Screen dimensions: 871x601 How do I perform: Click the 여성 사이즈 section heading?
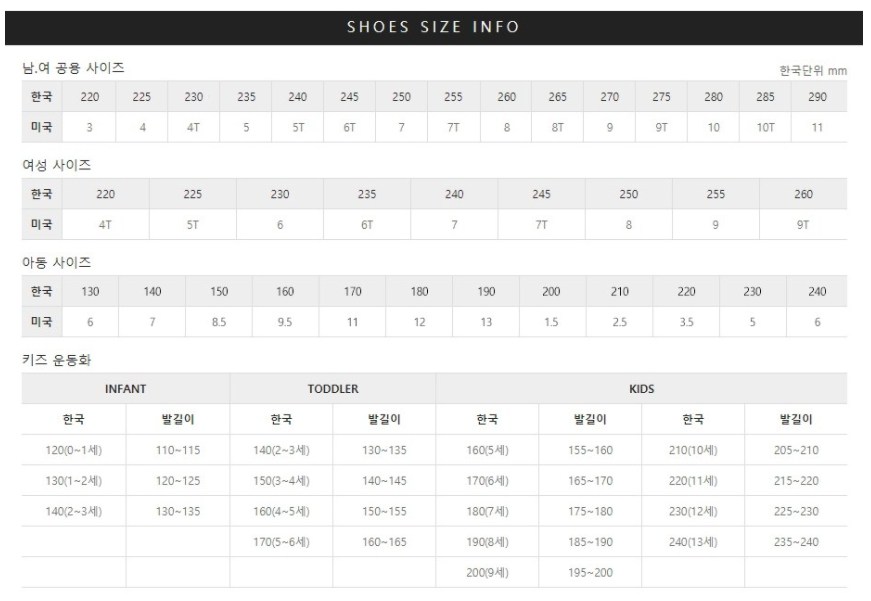pyautogui.click(x=56, y=165)
